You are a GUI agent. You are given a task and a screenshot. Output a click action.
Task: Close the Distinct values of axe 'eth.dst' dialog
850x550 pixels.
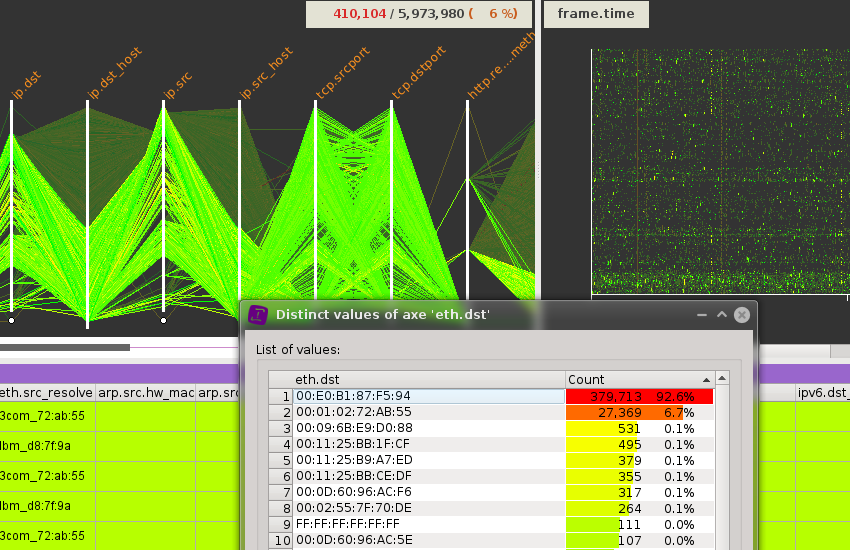pyautogui.click(x=741, y=315)
